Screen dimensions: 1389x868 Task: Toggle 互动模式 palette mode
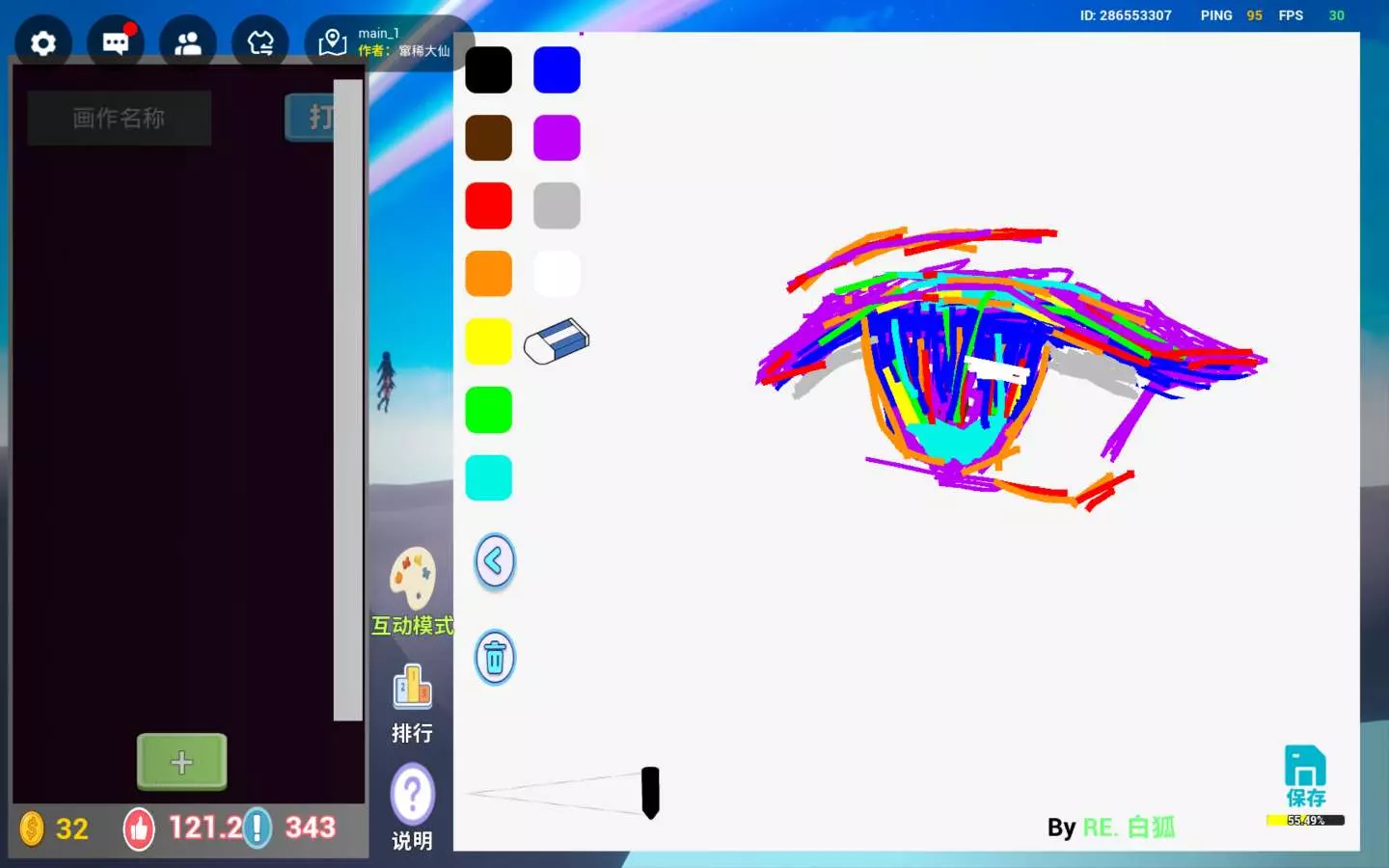click(413, 590)
